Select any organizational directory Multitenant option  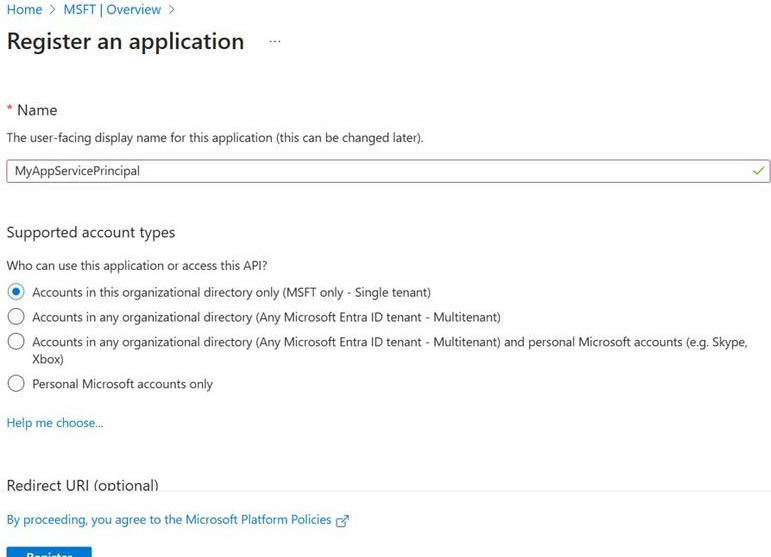click(16, 317)
